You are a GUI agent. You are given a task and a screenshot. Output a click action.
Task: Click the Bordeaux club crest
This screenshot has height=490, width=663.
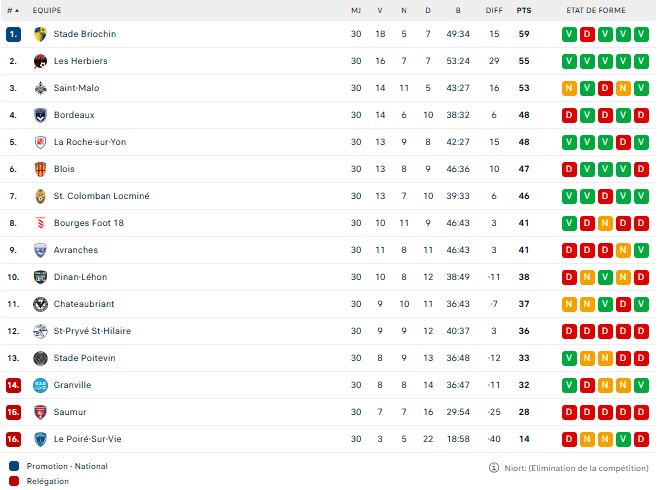click(40, 115)
